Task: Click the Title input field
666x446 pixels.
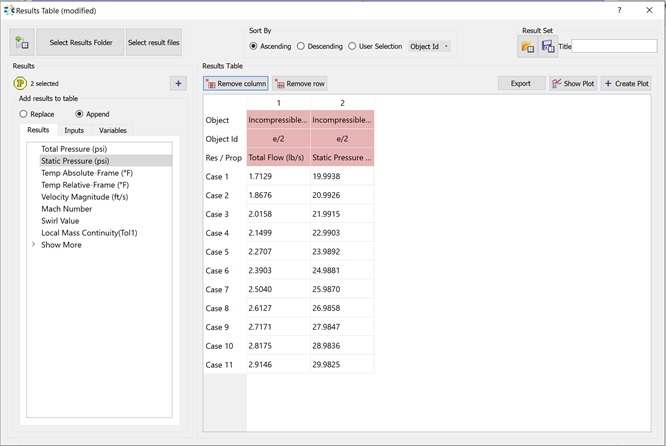Action: click(614, 46)
